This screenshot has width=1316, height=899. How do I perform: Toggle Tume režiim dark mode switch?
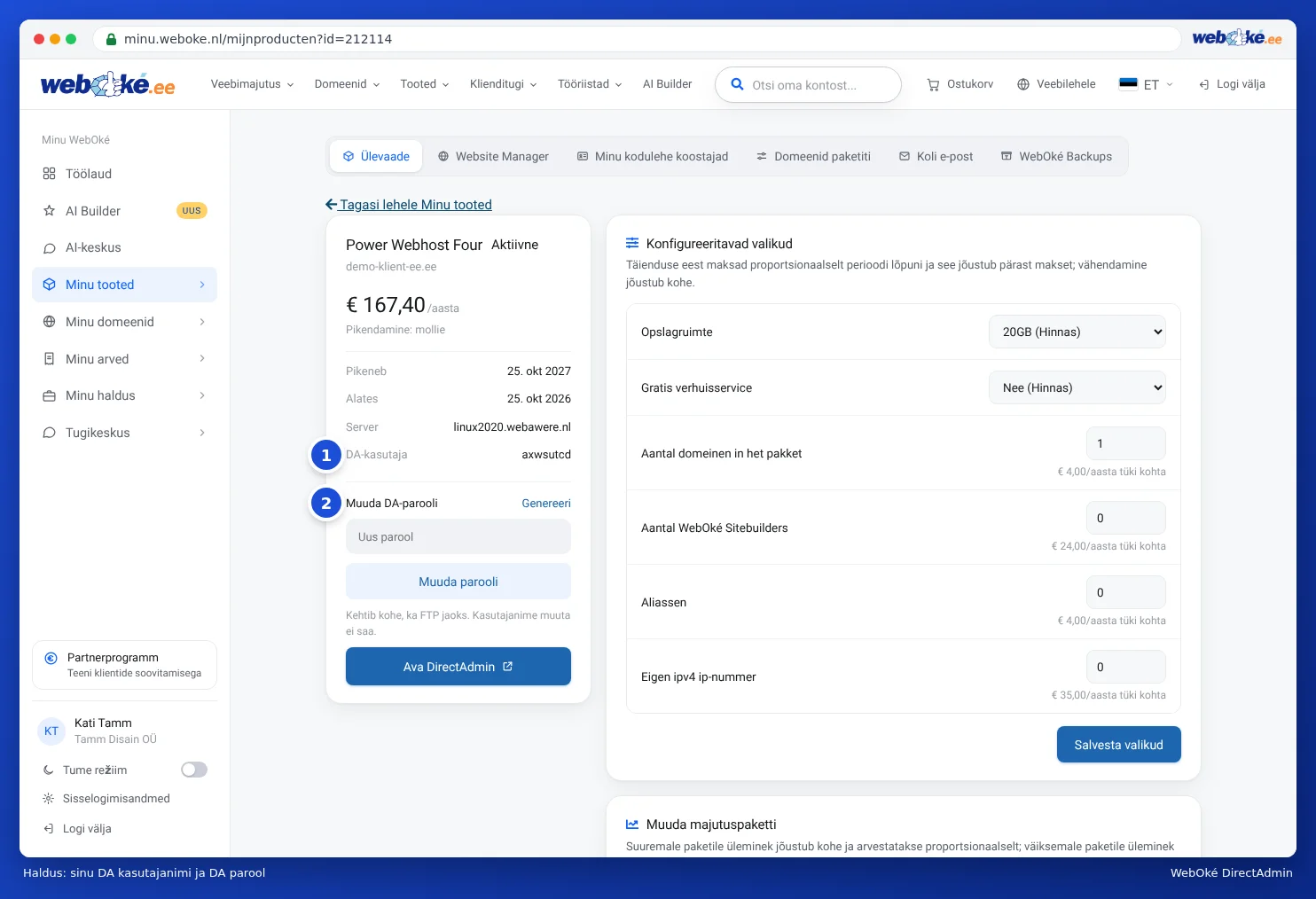click(x=194, y=770)
